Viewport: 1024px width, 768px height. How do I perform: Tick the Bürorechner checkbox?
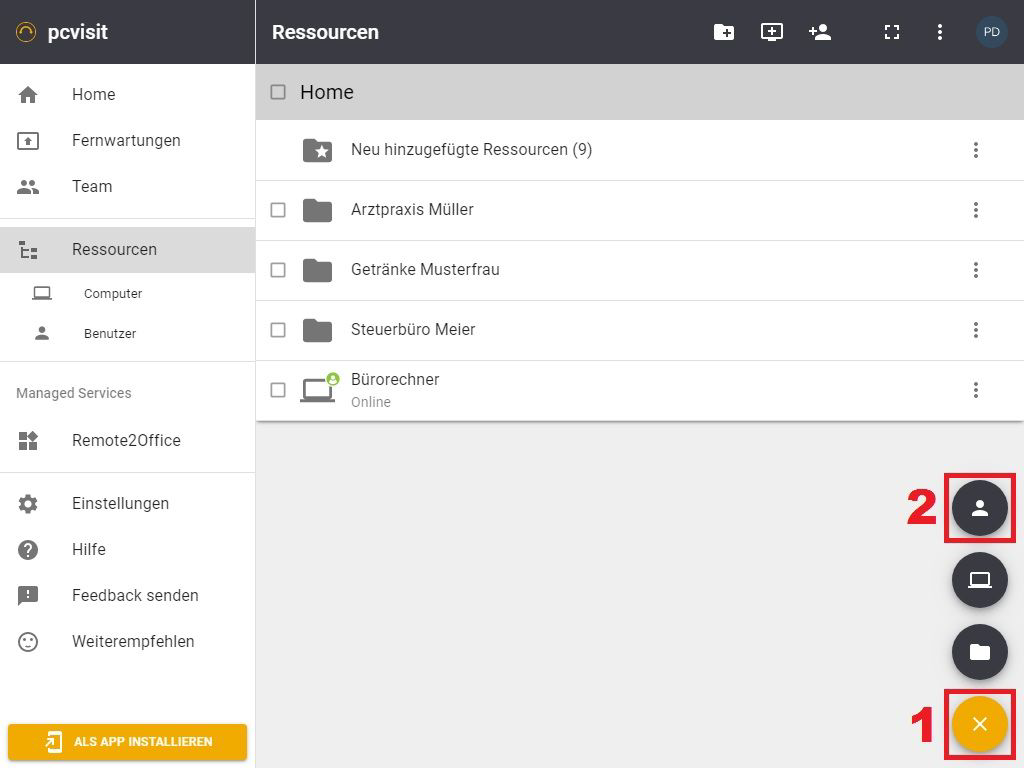[278, 390]
